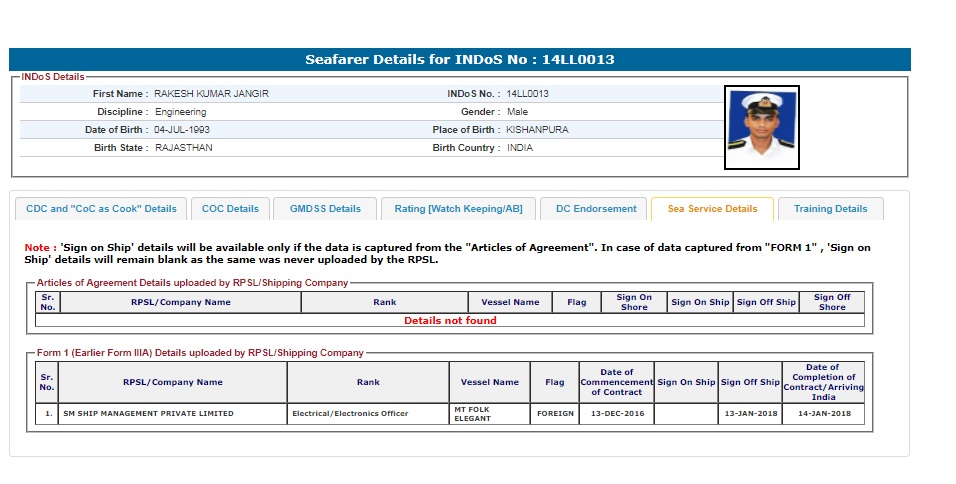Screen dimensions: 956x484
Task: Select the 13-DEC-2016 contract commencement date
Action: click(617, 413)
